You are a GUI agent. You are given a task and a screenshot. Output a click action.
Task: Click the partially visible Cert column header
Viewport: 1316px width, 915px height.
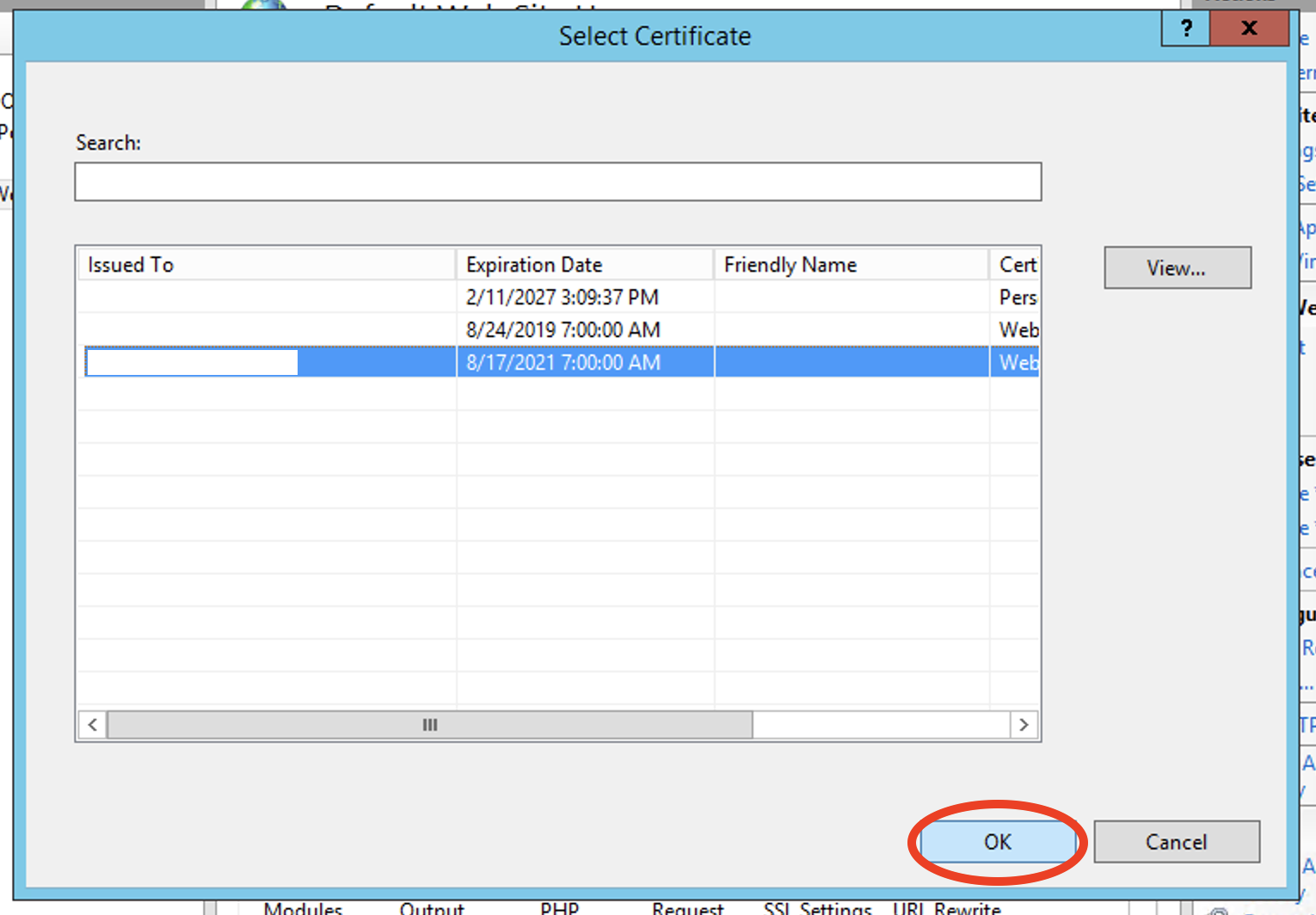tap(1016, 265)
